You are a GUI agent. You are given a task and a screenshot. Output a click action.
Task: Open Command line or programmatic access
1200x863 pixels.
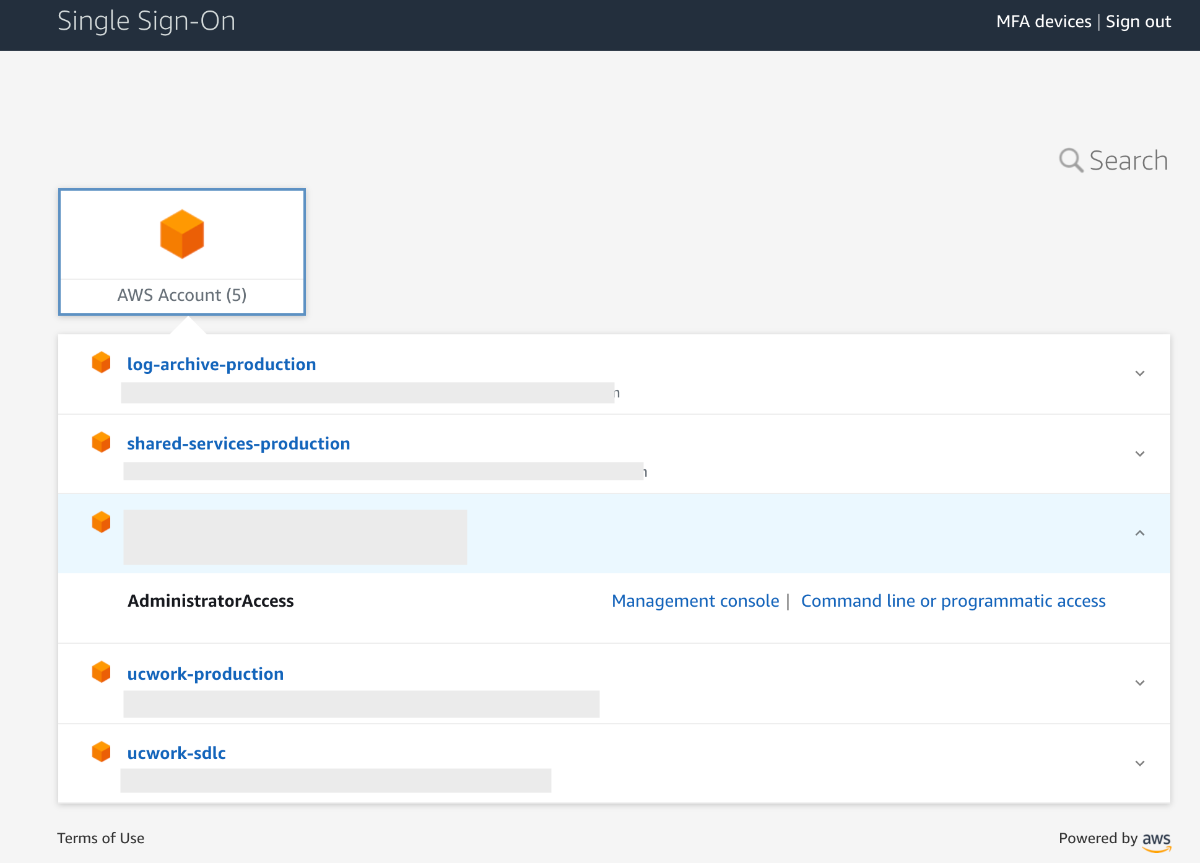(953, 601)
